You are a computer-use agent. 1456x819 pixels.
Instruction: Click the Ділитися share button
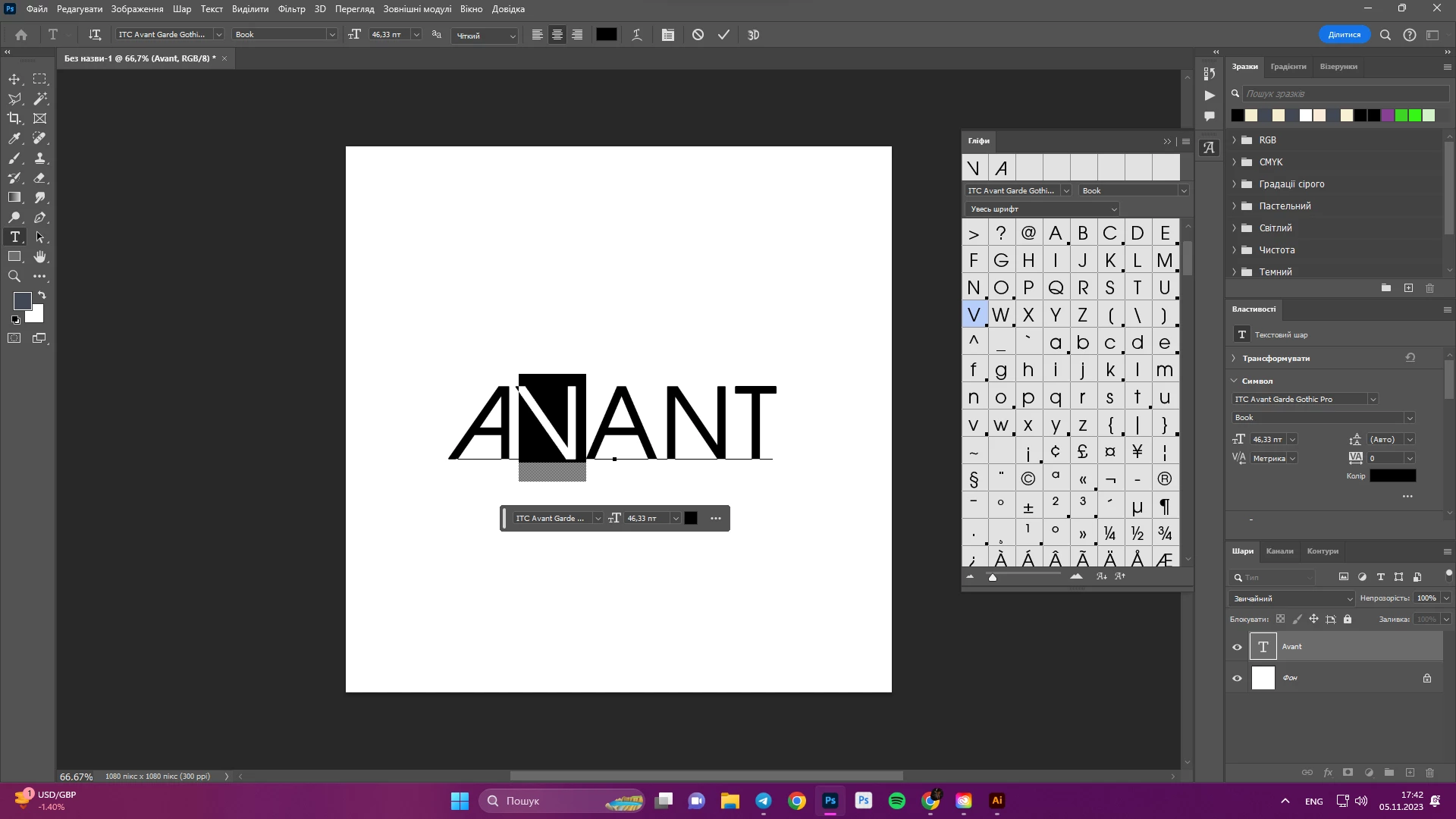[x=1344, y=35]
